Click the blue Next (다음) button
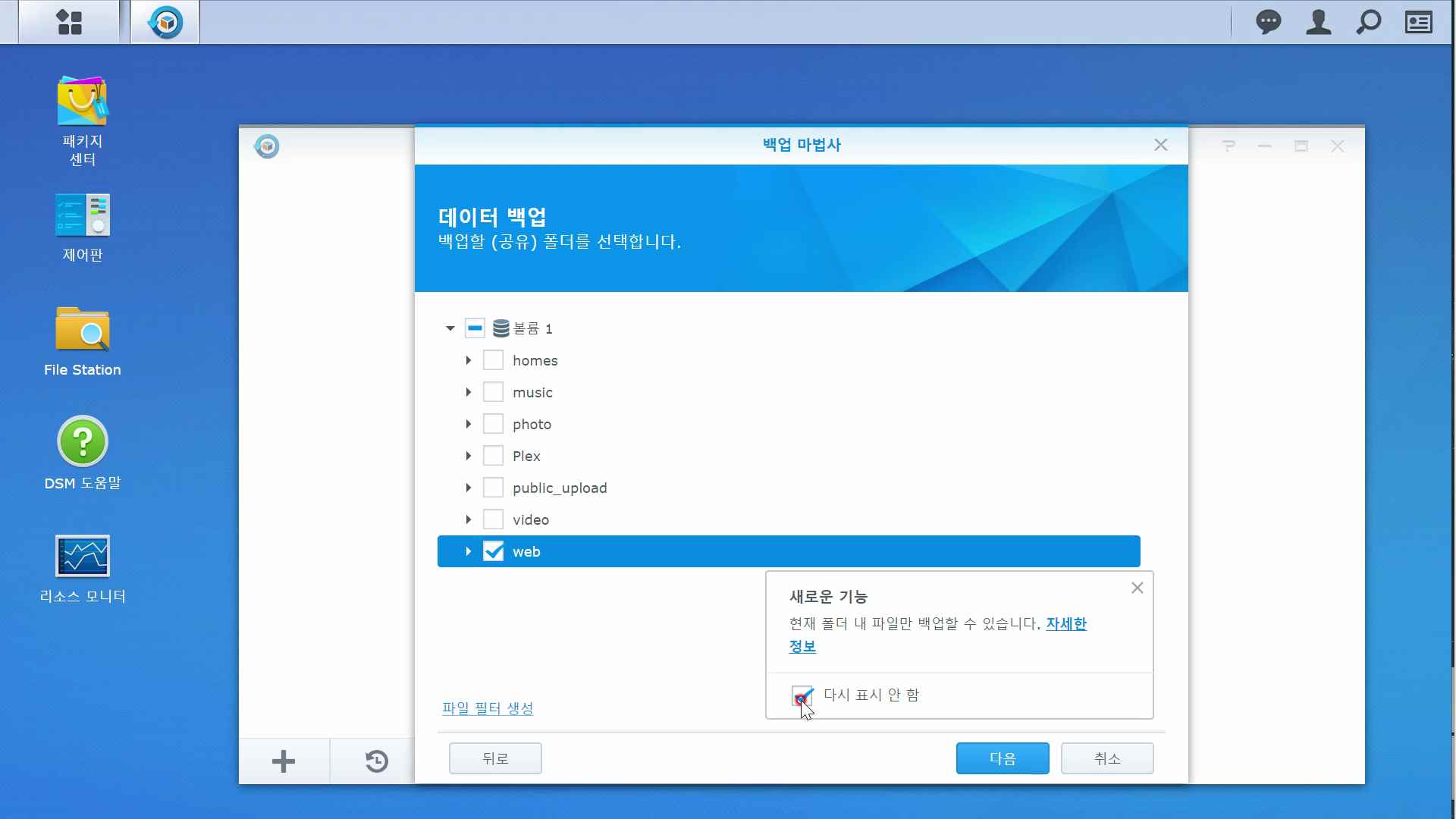This screenshot has height=819, width=1456. [1002, 758]
